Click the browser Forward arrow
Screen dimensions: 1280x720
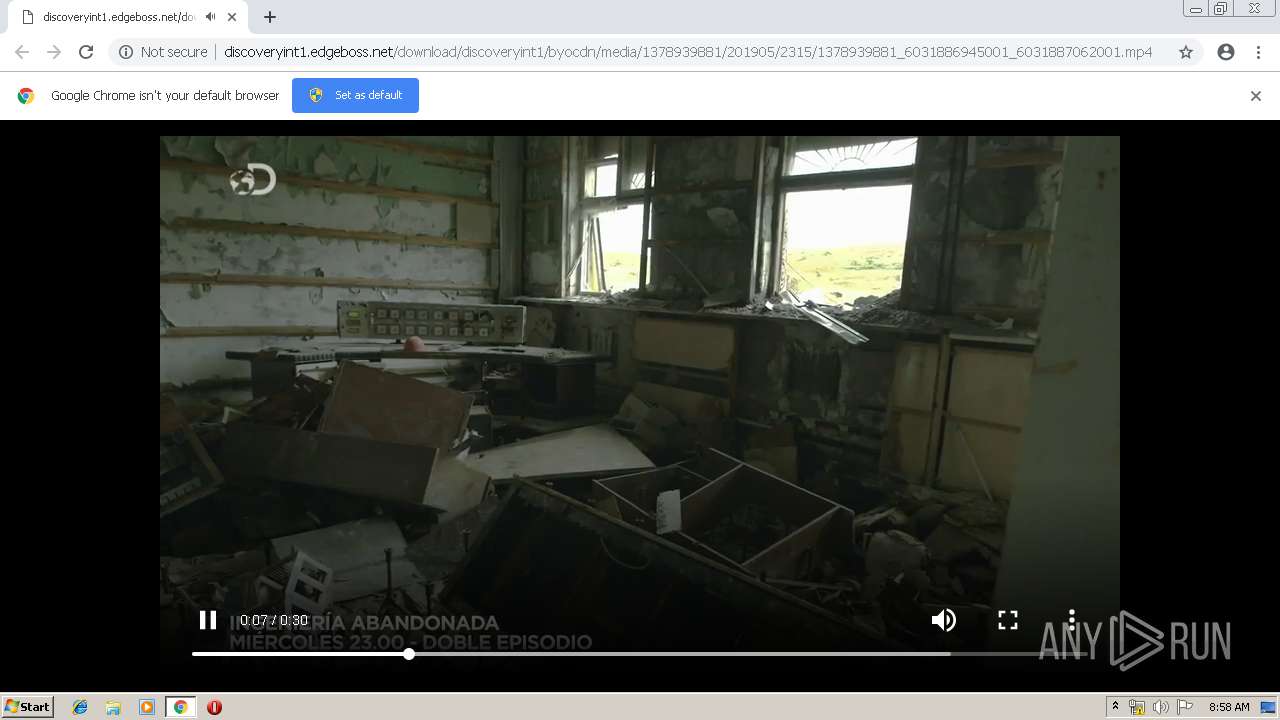pos(54,52)
